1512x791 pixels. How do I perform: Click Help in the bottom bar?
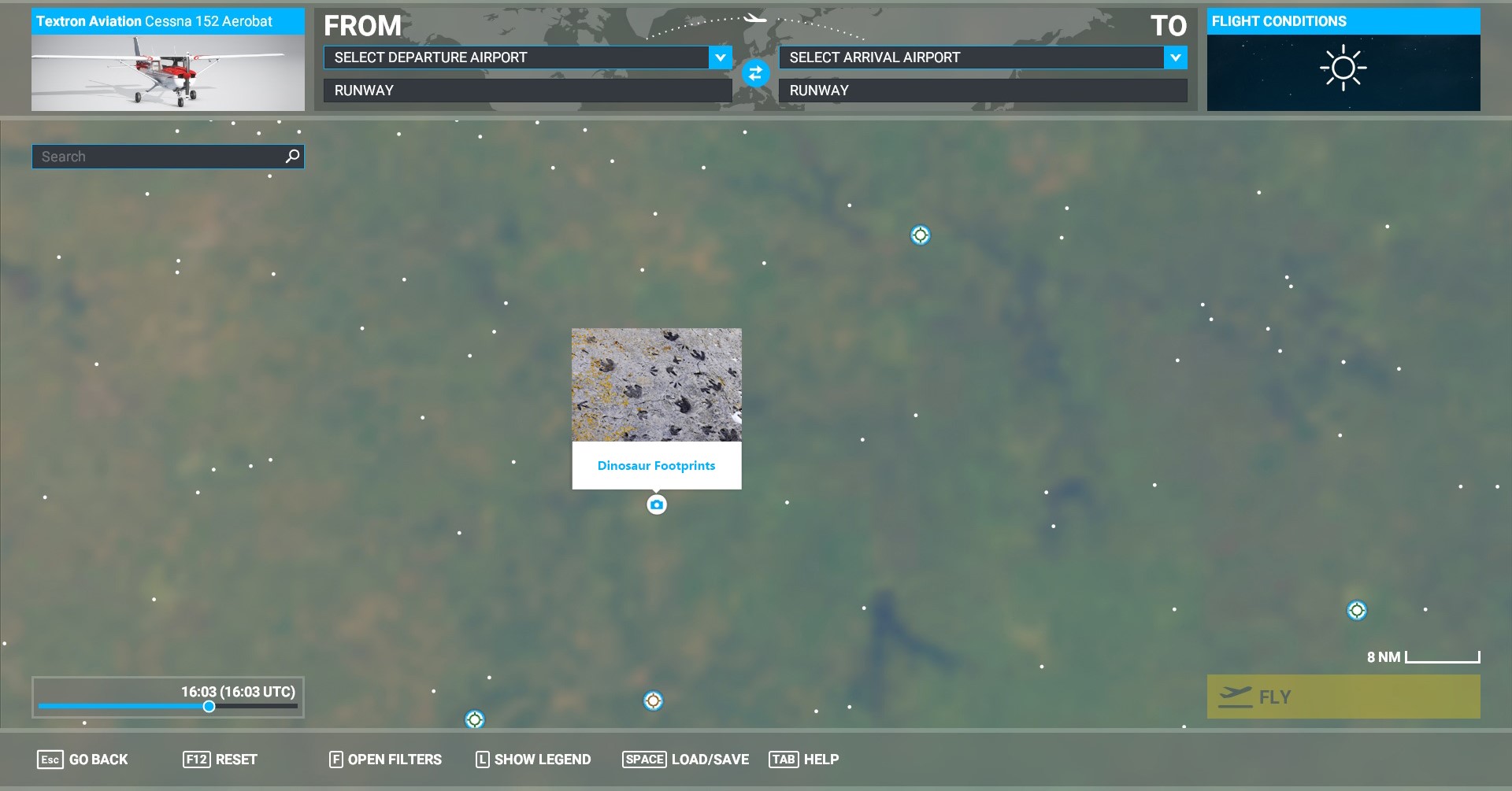[803, 760]
